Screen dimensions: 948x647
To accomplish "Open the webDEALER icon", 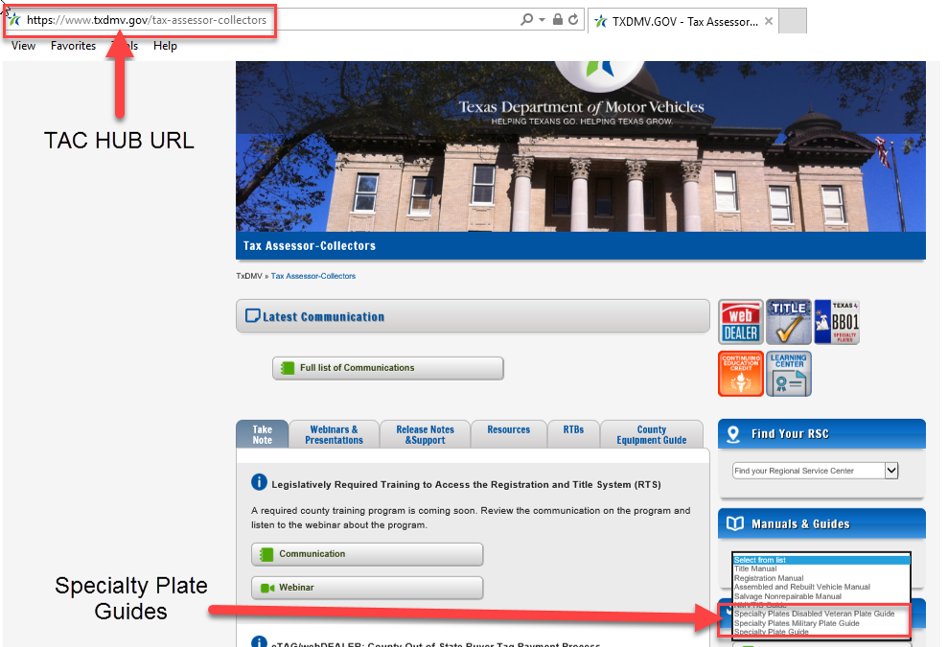I will (740, 322).
